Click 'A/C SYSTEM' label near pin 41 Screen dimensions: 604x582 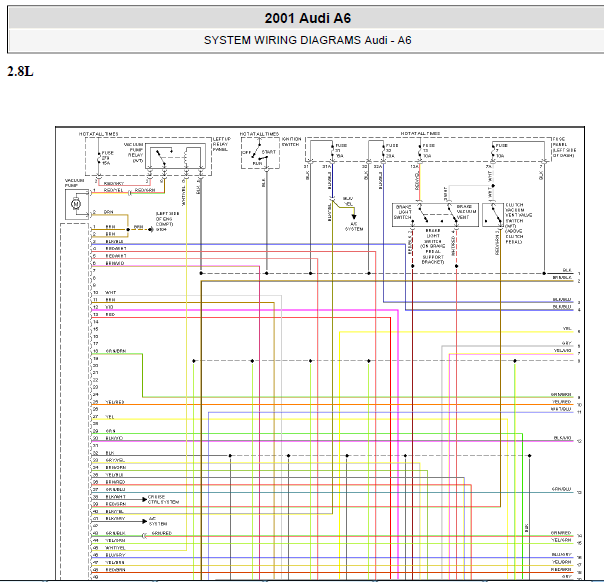(x=158, y=522)
